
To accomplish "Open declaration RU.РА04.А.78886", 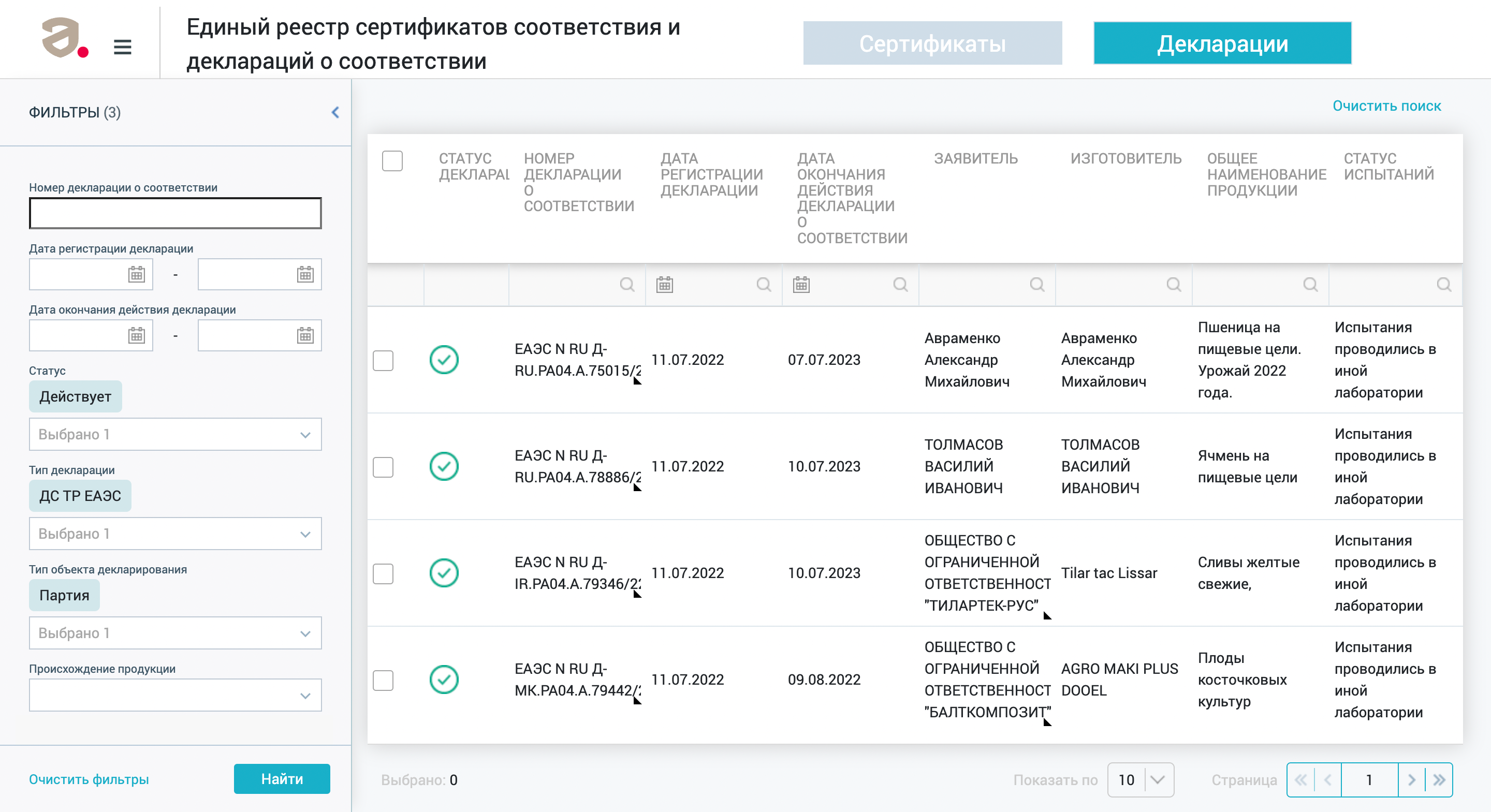I will 577,466.
